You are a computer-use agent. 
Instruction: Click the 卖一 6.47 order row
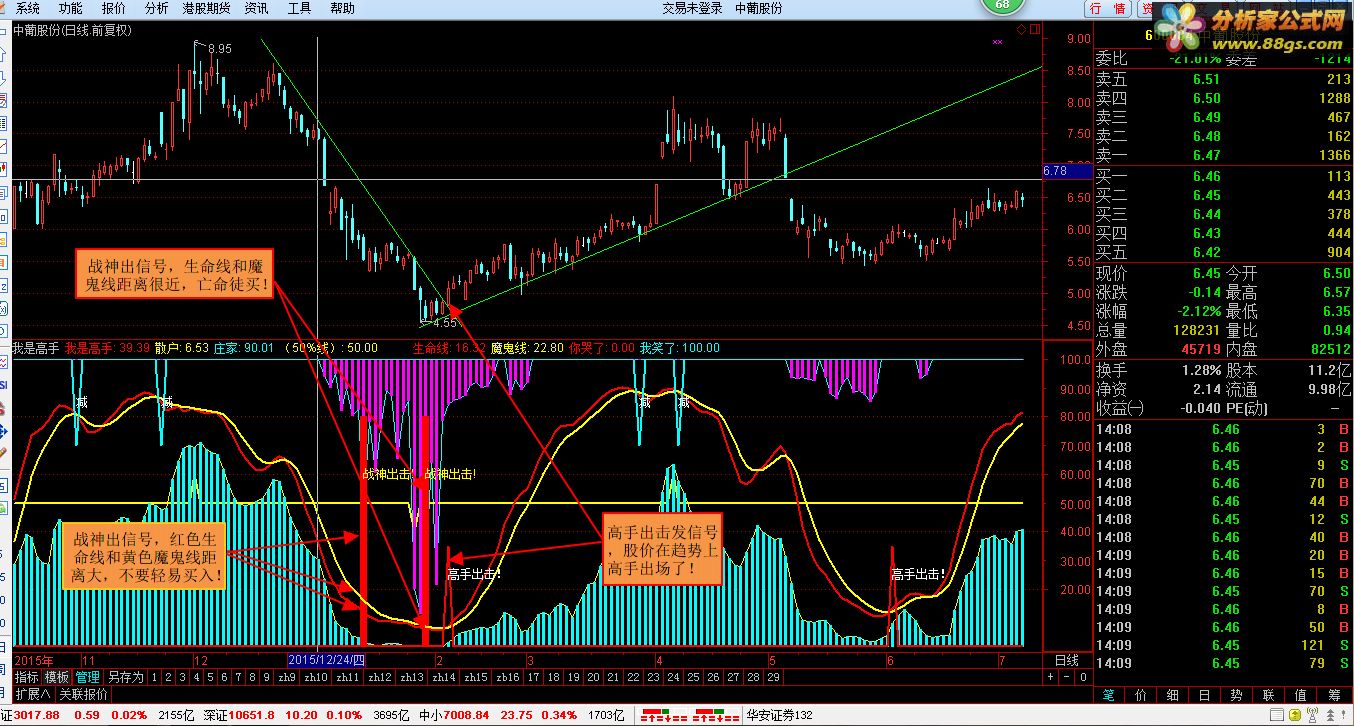[1222, 155]
